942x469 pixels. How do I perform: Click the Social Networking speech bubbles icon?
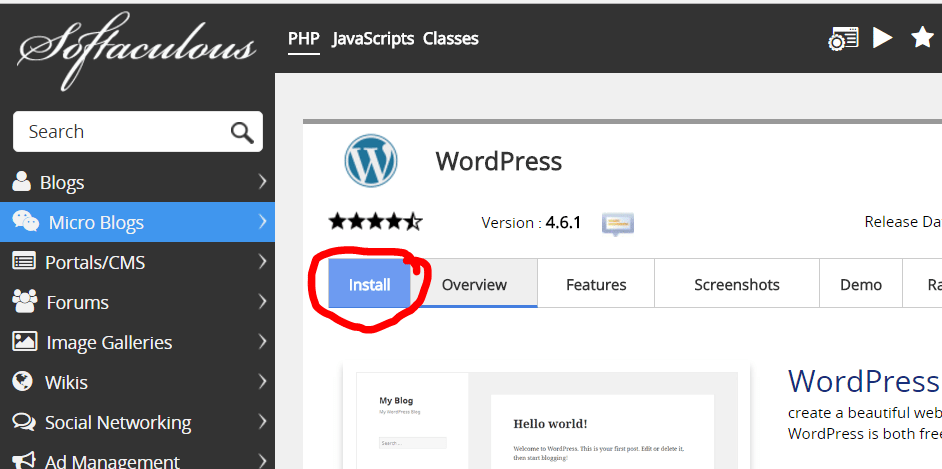click(x=24, y=422)
